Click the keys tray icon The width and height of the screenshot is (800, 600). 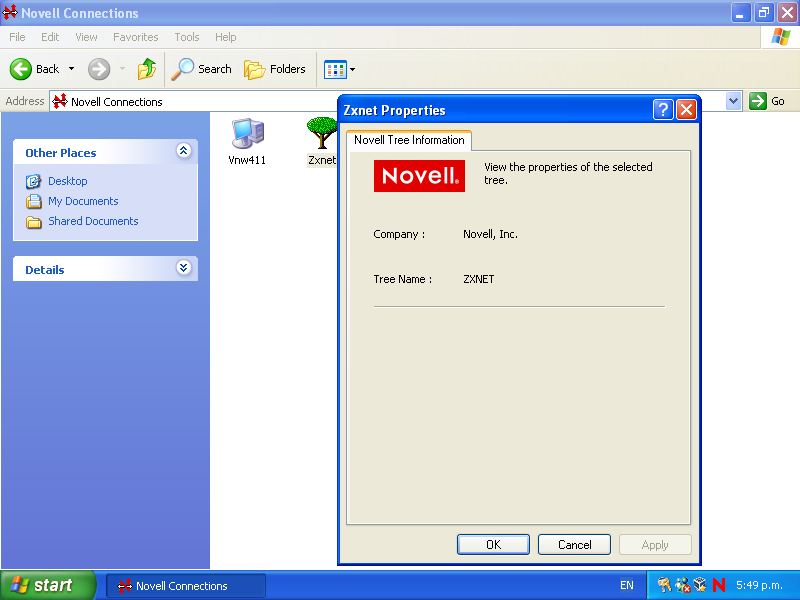(x=664, y=585)
